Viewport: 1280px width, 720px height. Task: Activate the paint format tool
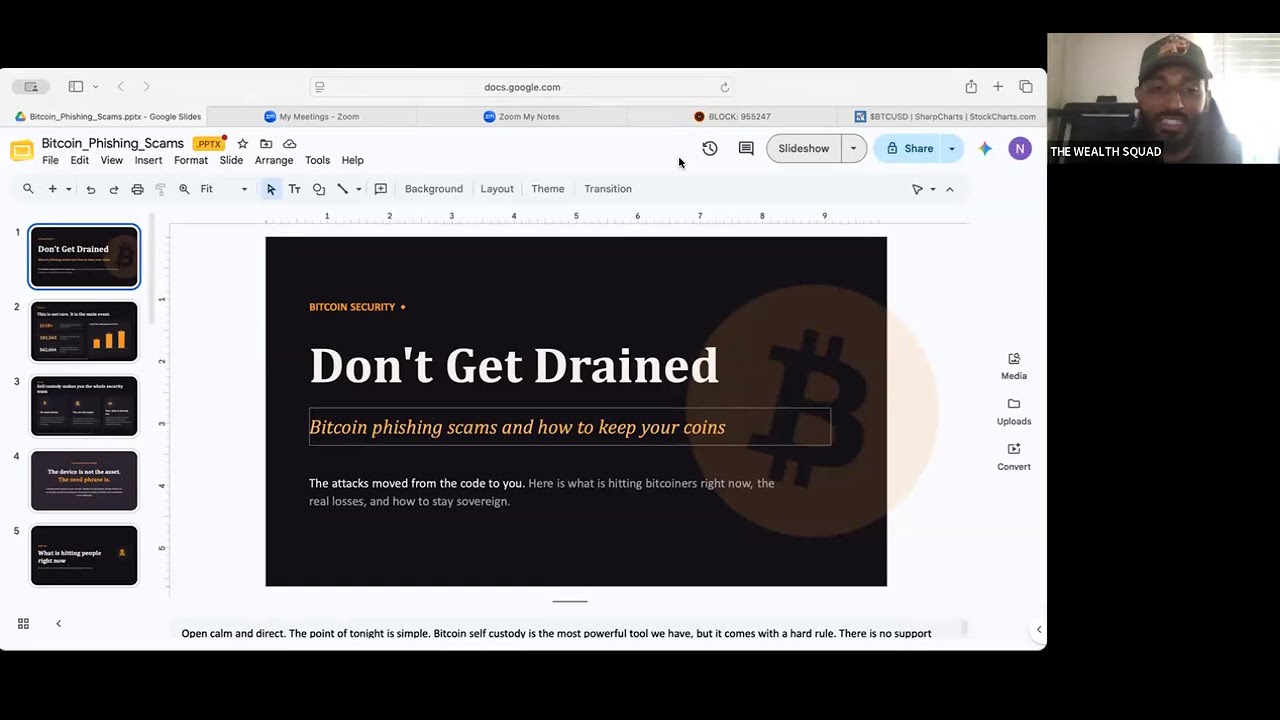(160, 189)
